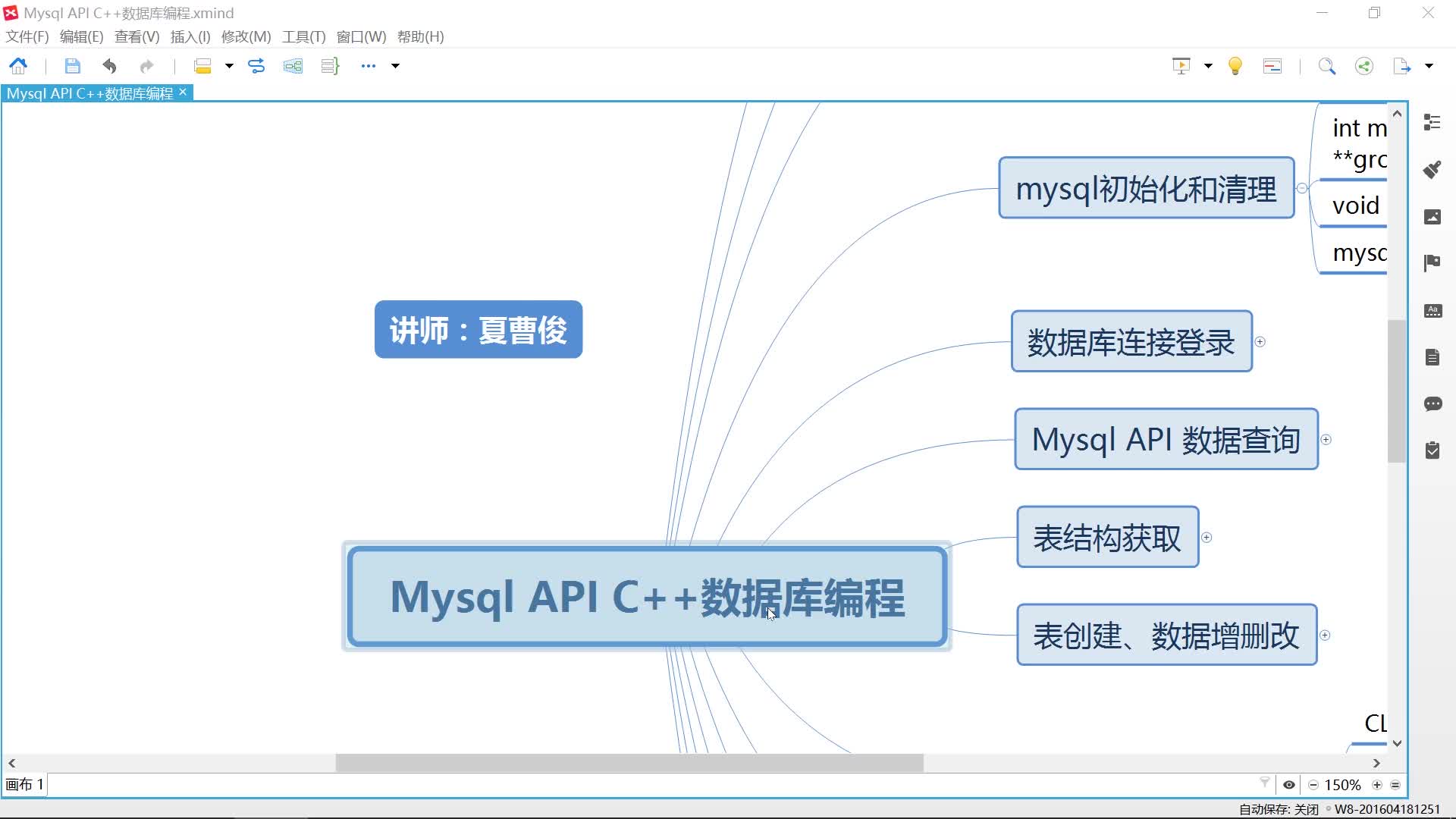1456x819 pixels.
Task: Select the Mysql API 数据查询 topic
Action: 1166,440
